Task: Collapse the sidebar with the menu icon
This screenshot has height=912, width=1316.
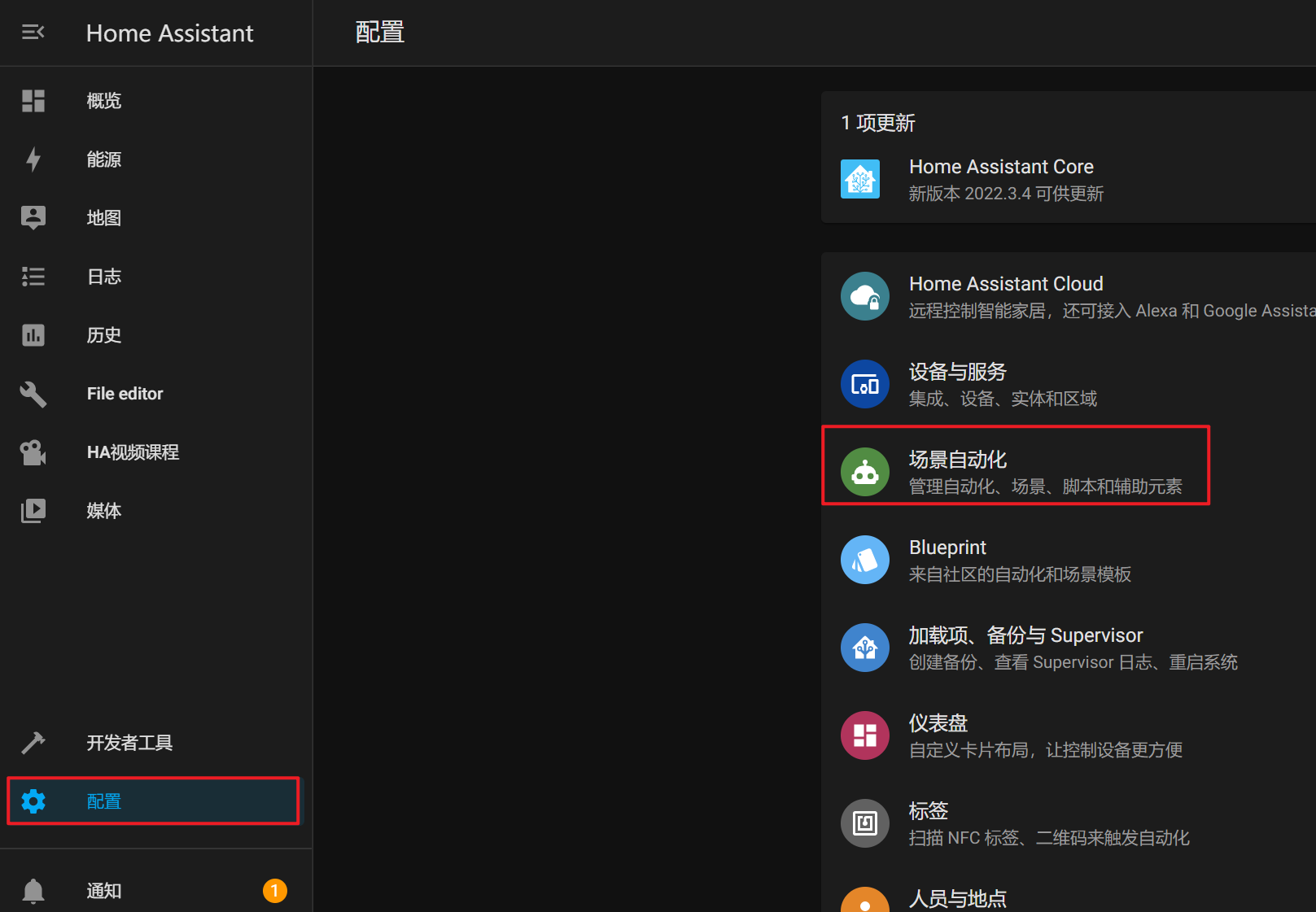Action: 33,33
